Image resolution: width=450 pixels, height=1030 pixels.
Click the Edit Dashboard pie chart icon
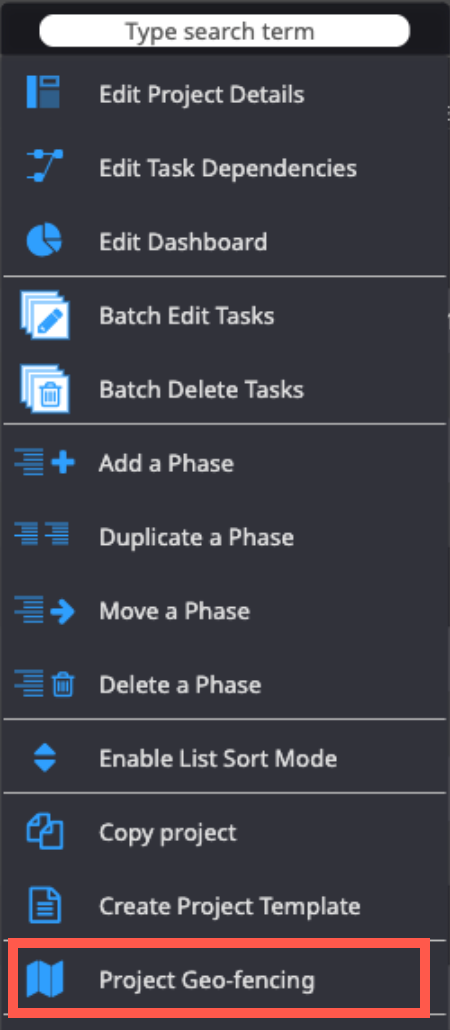[44, 240]
